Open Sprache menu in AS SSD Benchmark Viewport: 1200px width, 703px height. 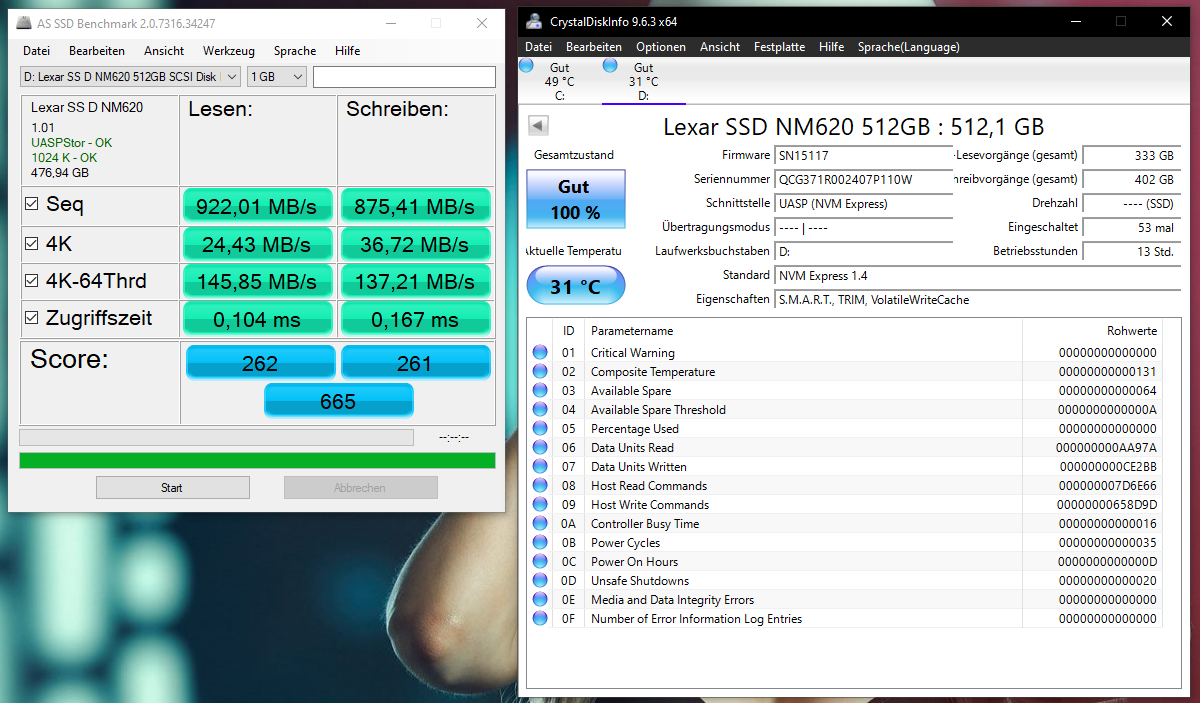[x=295, y=51]
